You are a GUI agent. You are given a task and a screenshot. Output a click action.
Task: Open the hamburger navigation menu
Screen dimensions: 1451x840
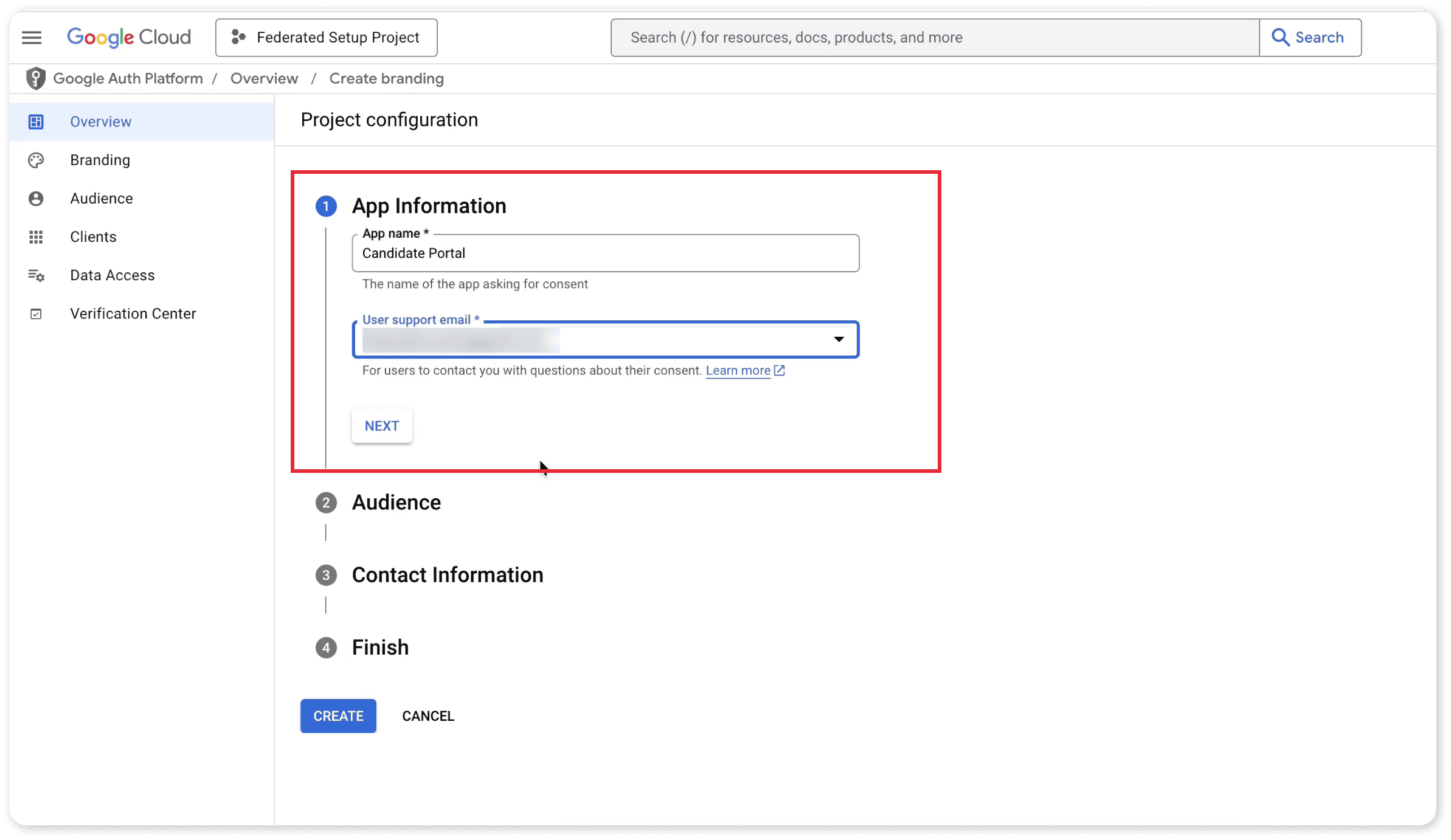click(32, 38)
